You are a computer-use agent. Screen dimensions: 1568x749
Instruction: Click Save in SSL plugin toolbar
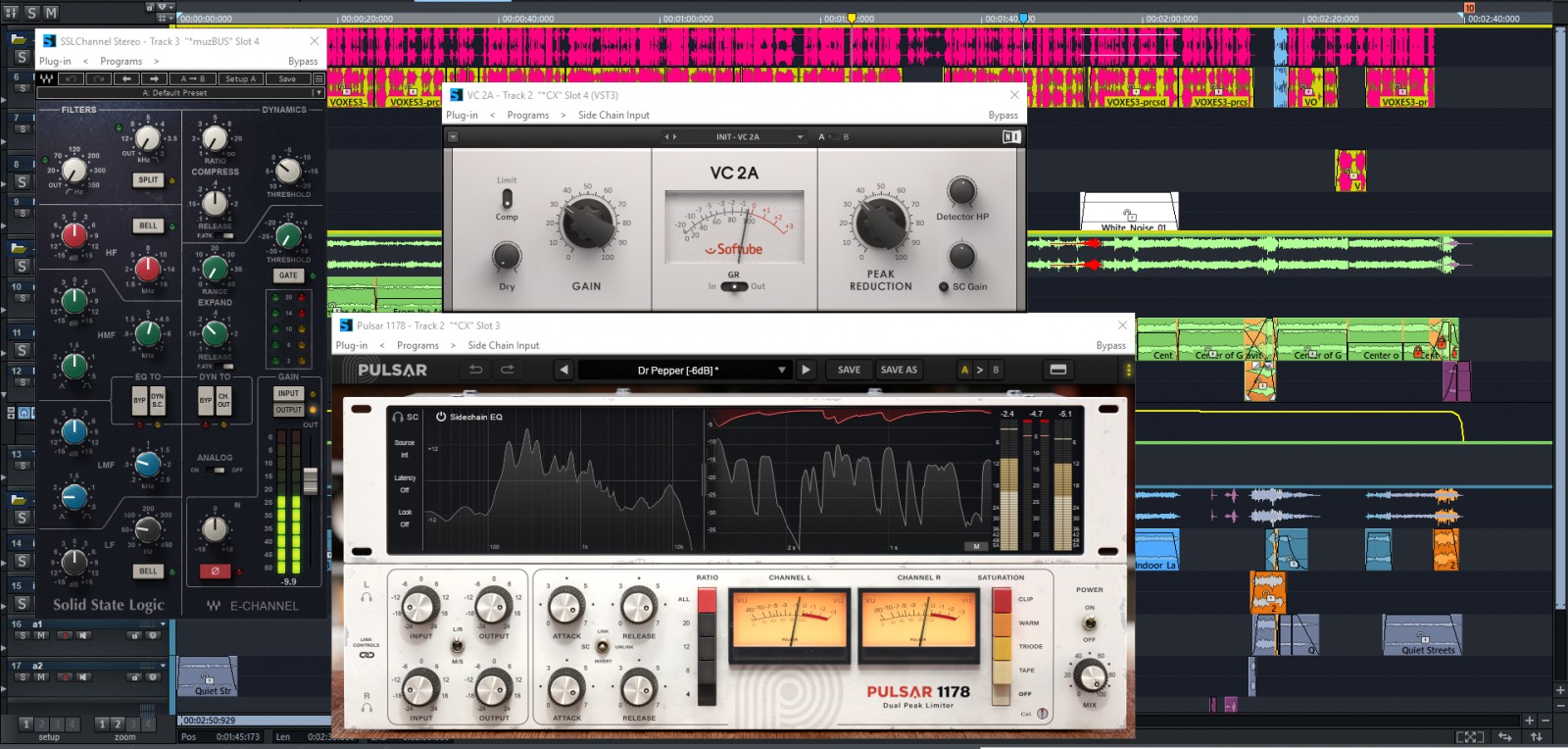(x=287, y=78)
